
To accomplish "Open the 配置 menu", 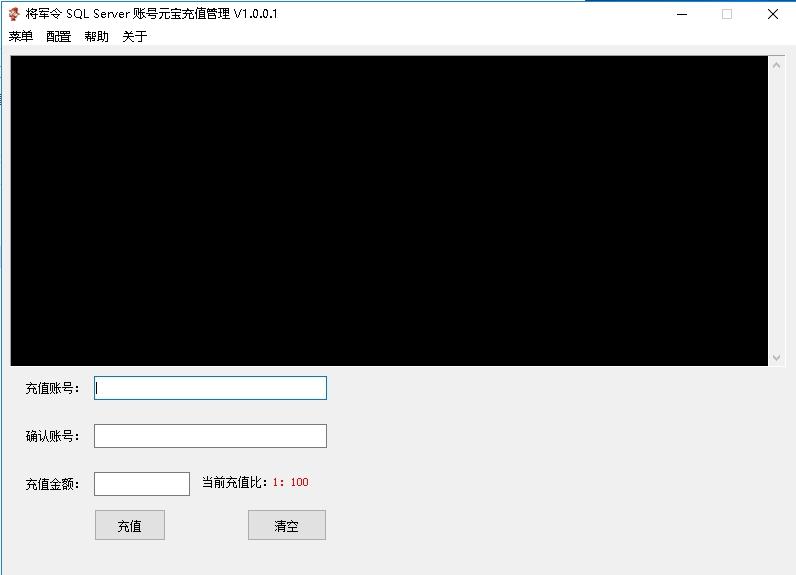I will tap(58, 37).
